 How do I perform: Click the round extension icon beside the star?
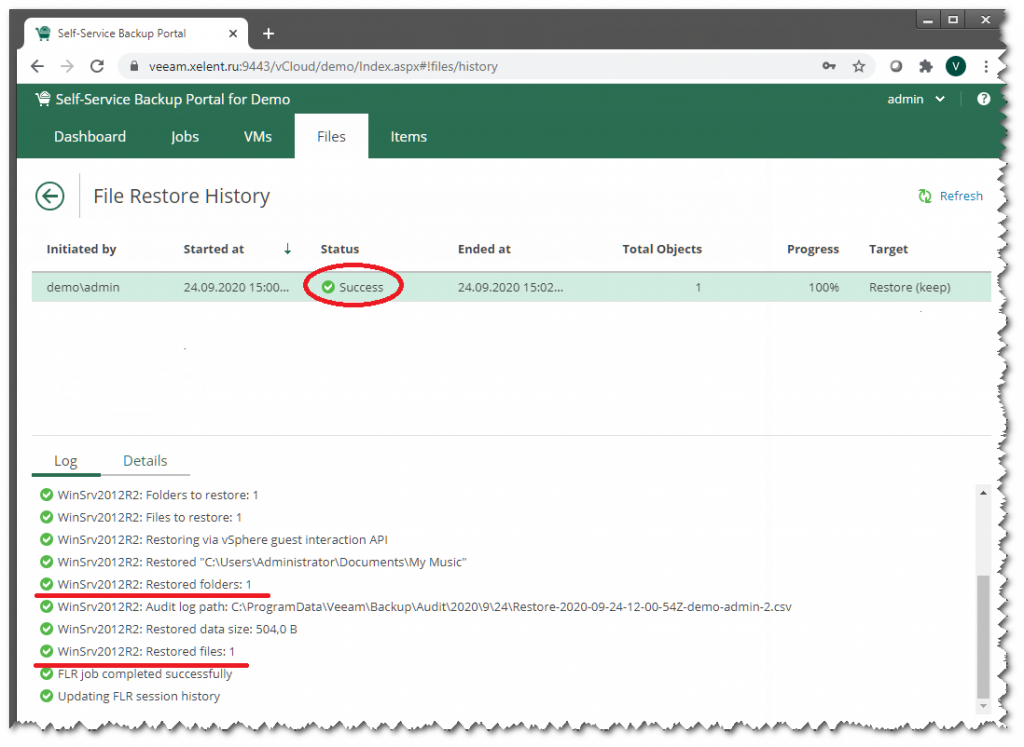pos(896,66)
